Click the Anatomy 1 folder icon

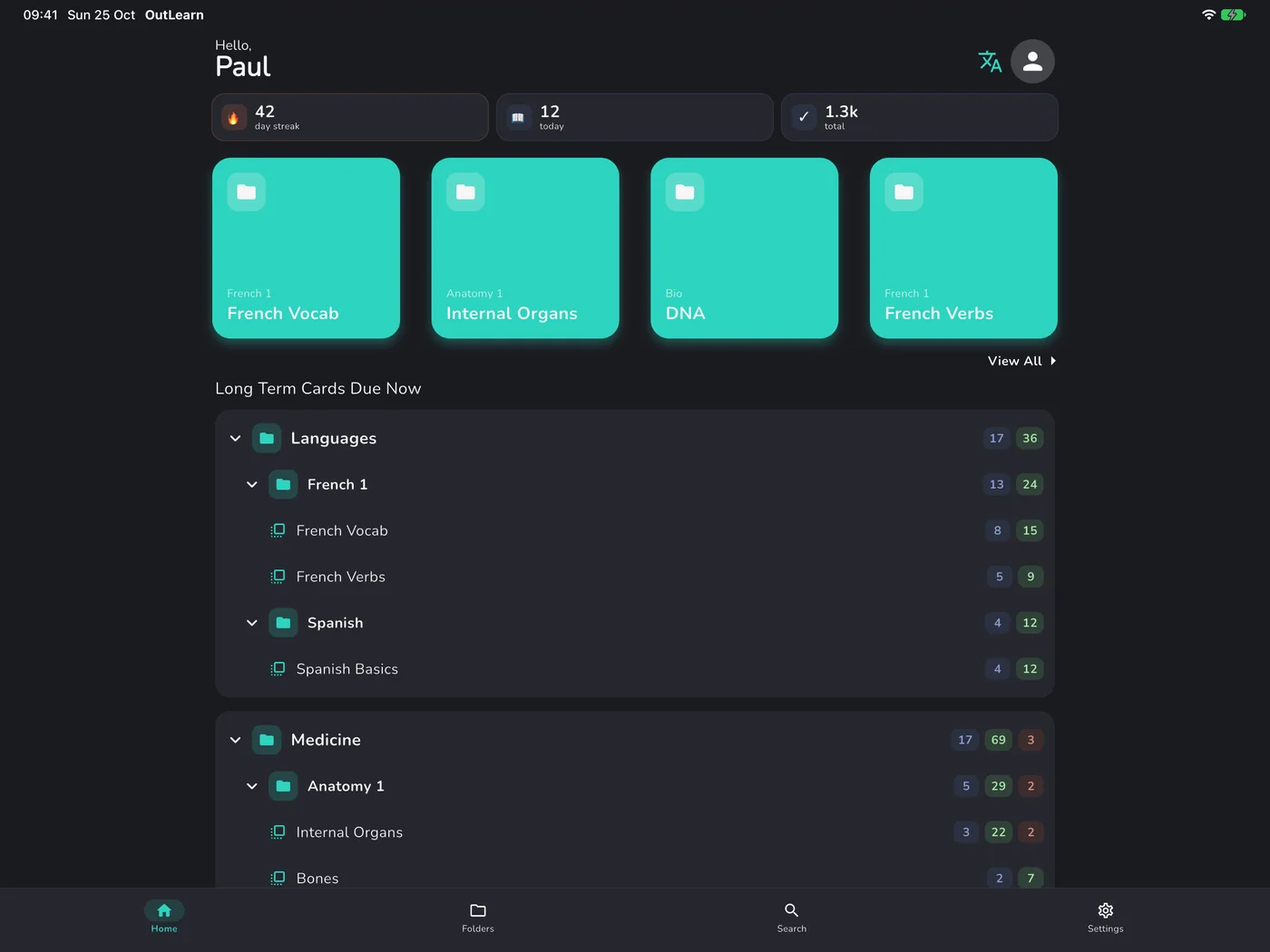click(x=283, y=786)
